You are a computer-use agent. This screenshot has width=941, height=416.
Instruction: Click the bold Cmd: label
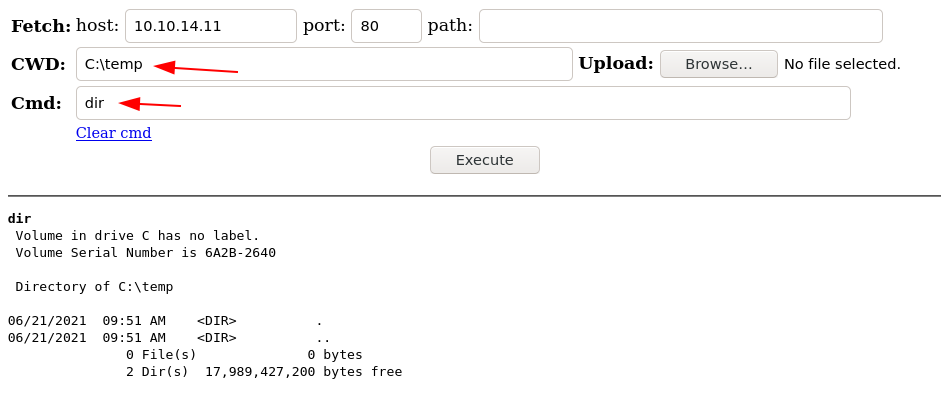36,103
